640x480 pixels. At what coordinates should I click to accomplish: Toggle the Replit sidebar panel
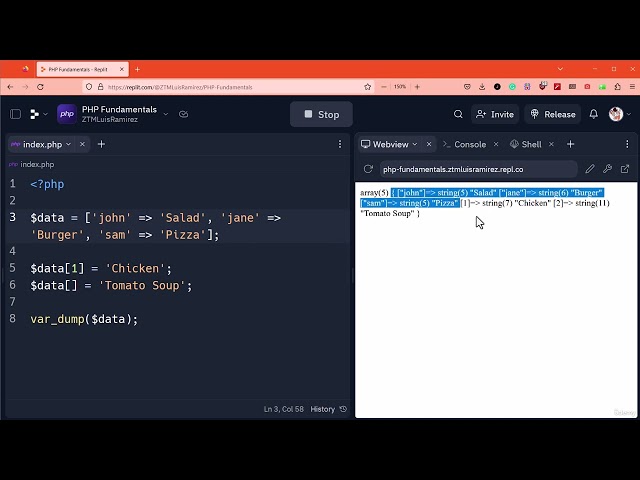point(16,114)
